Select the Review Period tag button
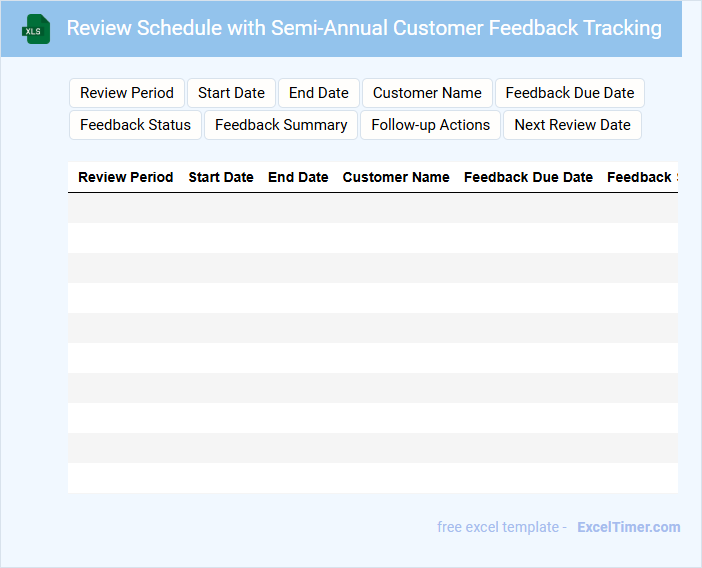This screenshot has height=568, width=702. (x=127, y=93)
